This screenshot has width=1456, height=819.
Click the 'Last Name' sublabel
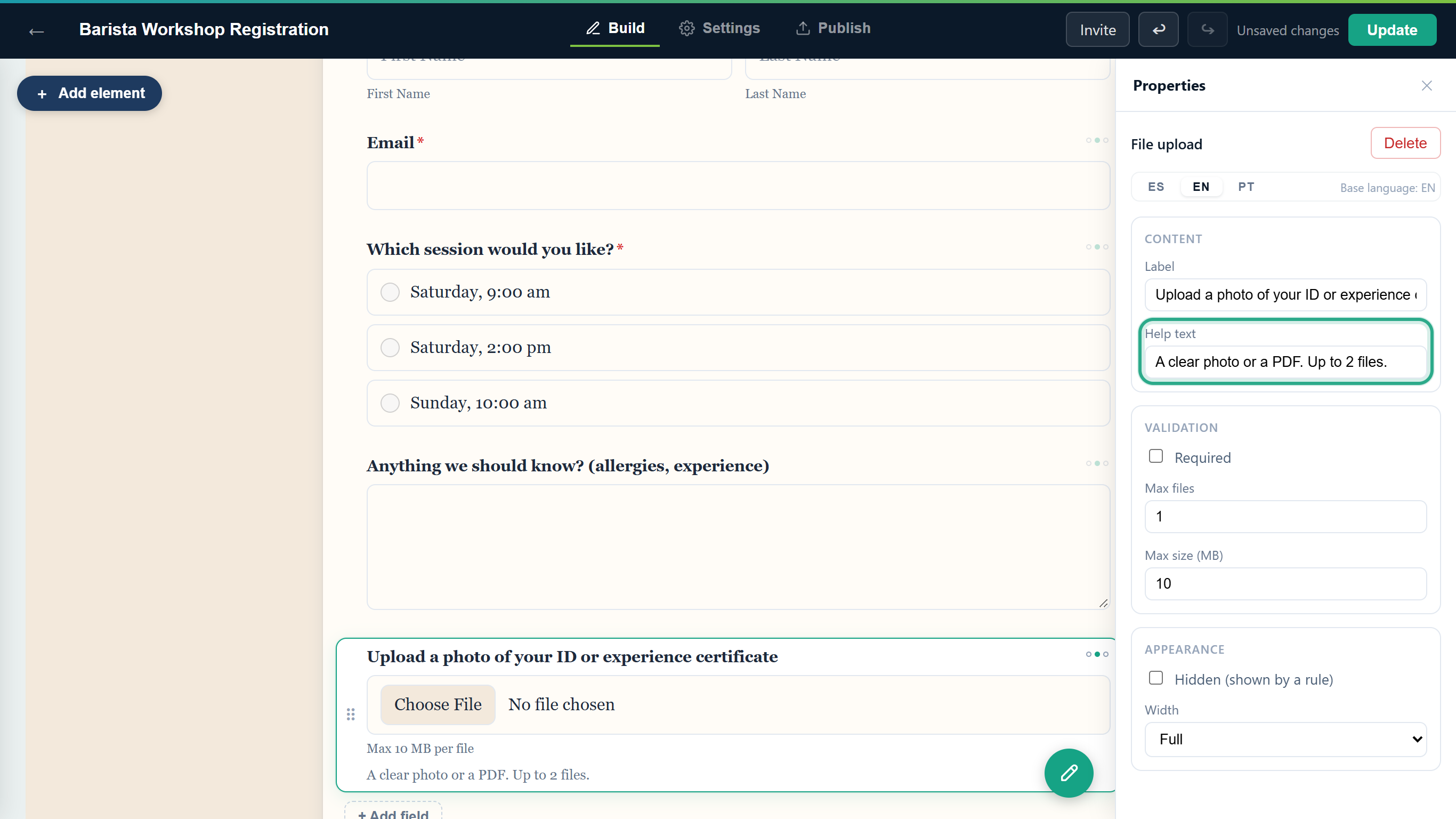pyautogui.click(x=775, y=94)
